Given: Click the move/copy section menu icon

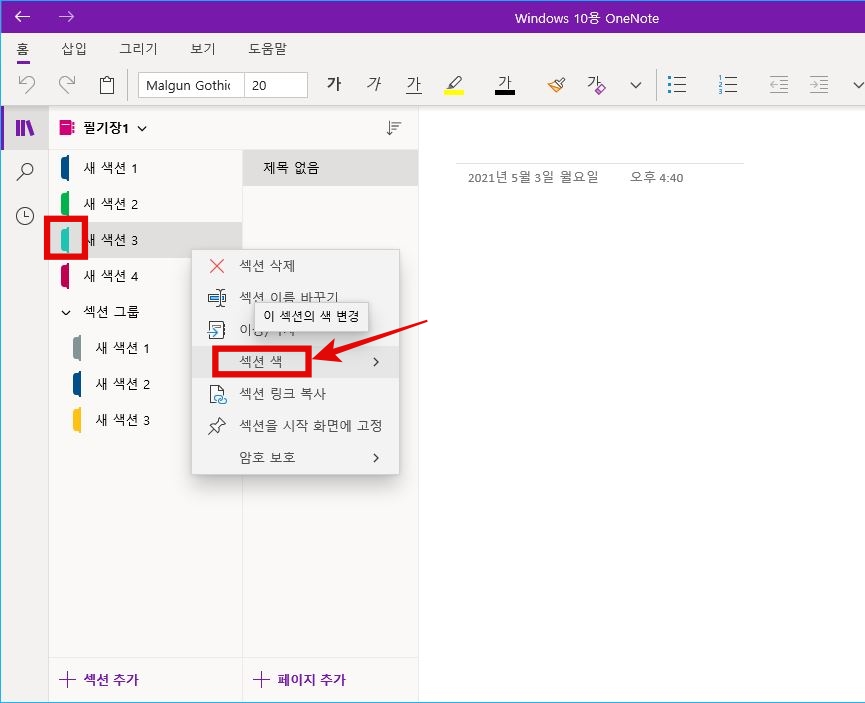Looking at the screenshot, I should [x=216, y=329].
